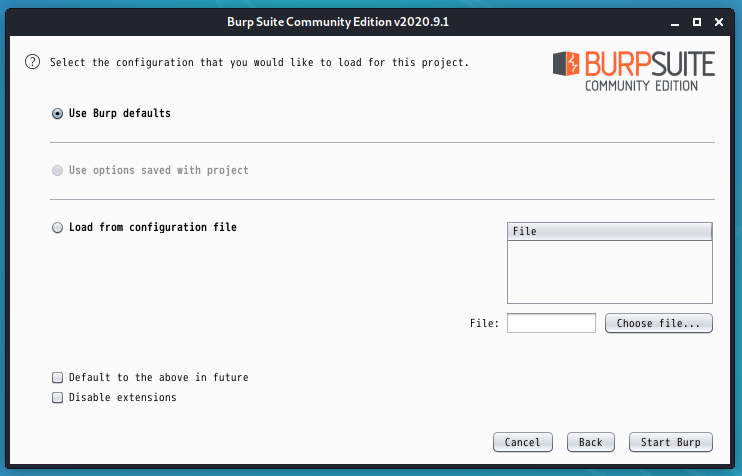This screenshot has width=742, height=476.
Task: Click the File column header
Action: click(x=610, y=231)
